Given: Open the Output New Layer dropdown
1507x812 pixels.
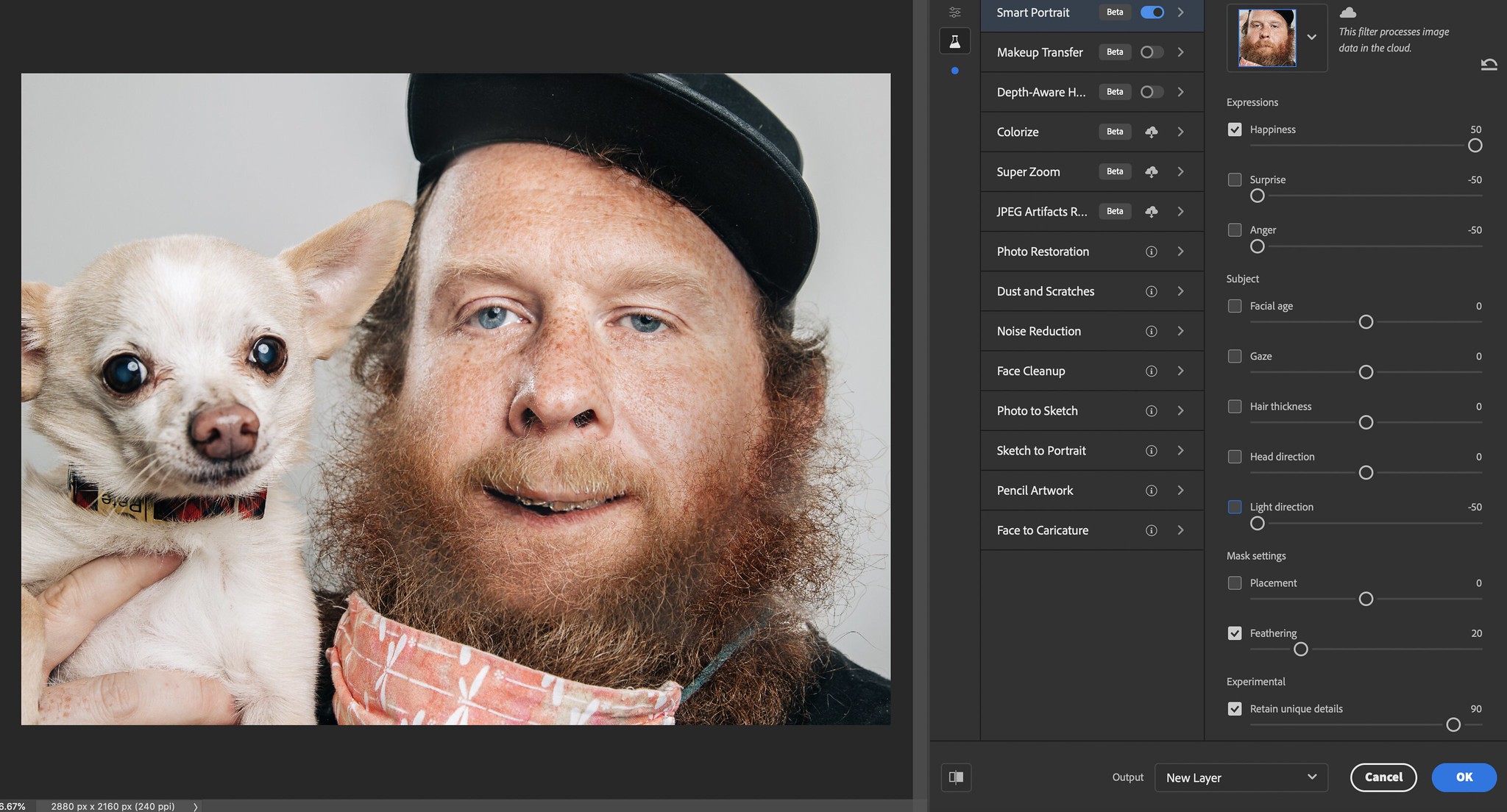Looking at the screenshot, I should [1241, 777].
